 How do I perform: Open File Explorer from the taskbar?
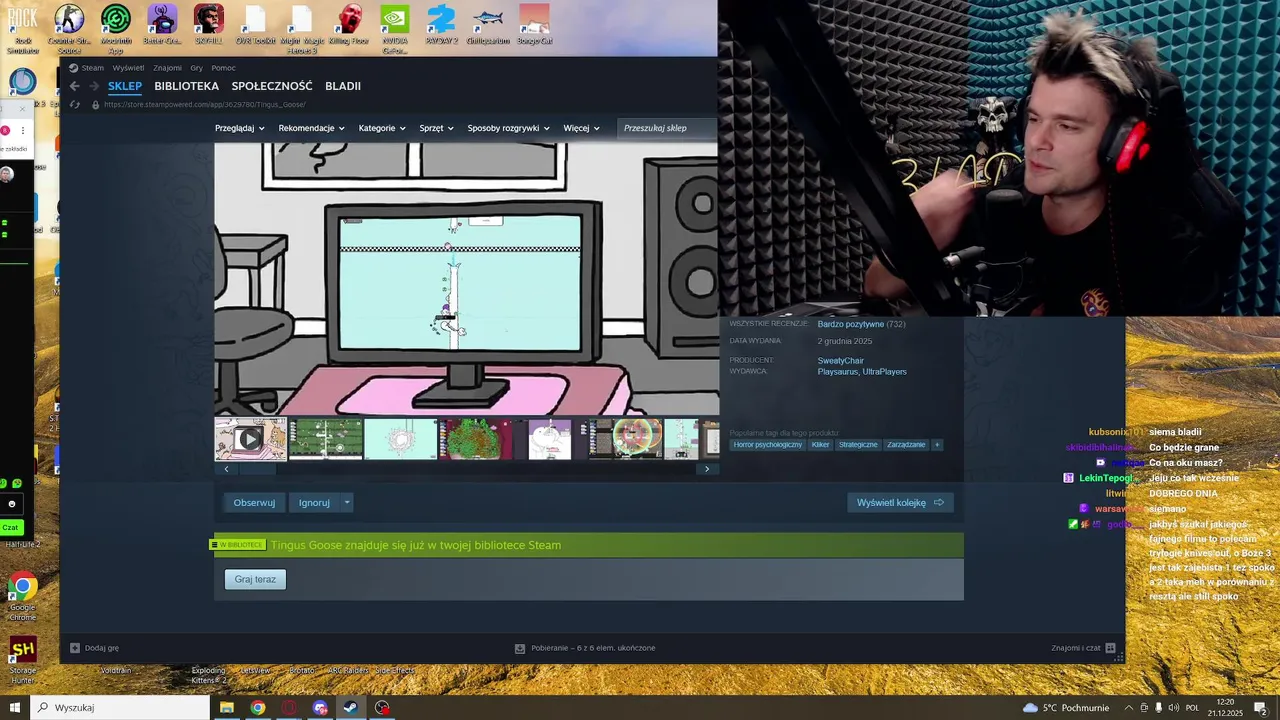pos(227,707)
